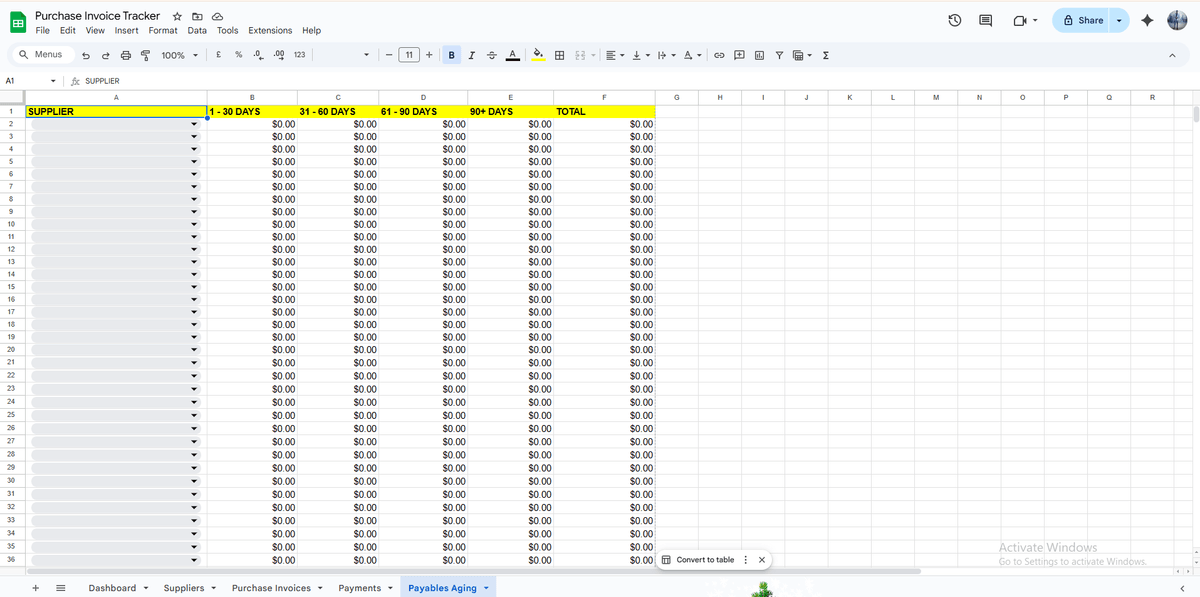Open the borders tool
The height and width of the screenshot is (597, 1200).
point(559,55)
